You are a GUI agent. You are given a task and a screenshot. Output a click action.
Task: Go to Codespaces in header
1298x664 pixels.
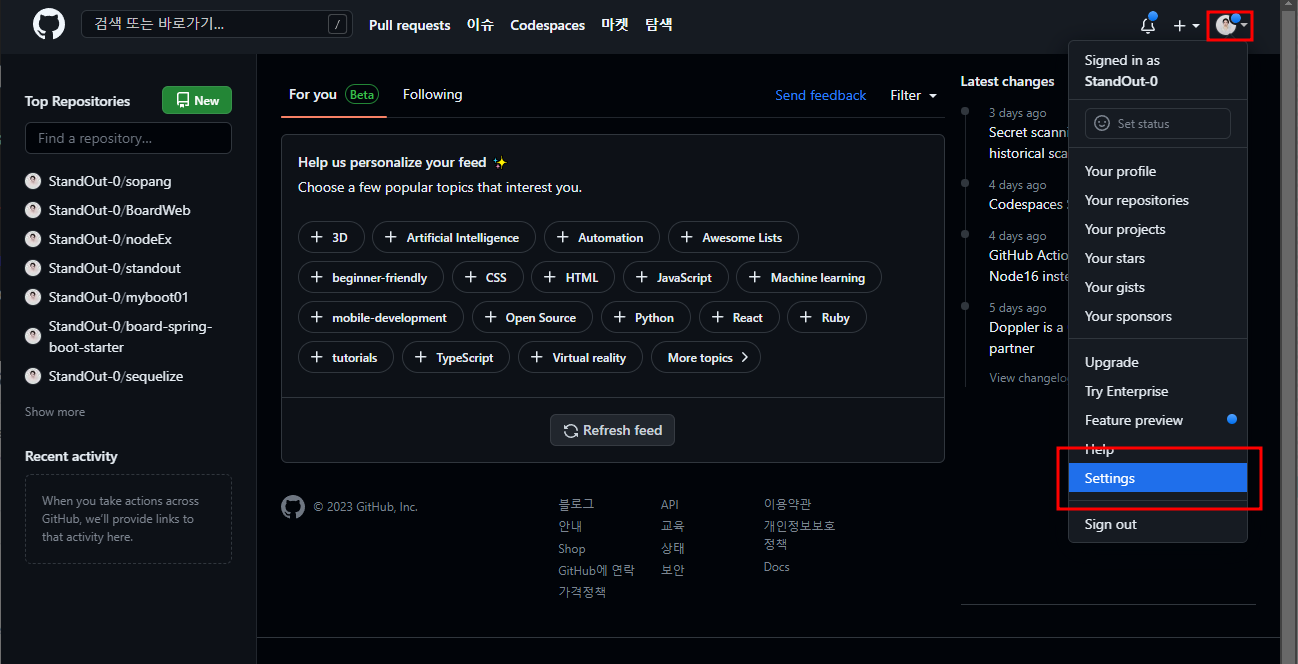pyautogui.click(x=547, y=25)
